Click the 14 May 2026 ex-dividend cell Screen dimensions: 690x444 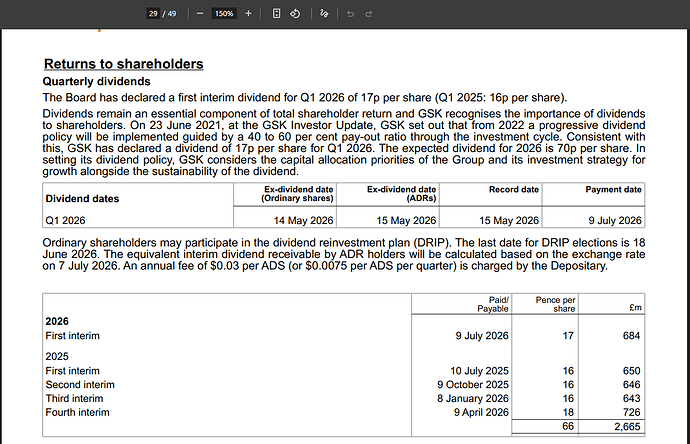coord(303,220)
